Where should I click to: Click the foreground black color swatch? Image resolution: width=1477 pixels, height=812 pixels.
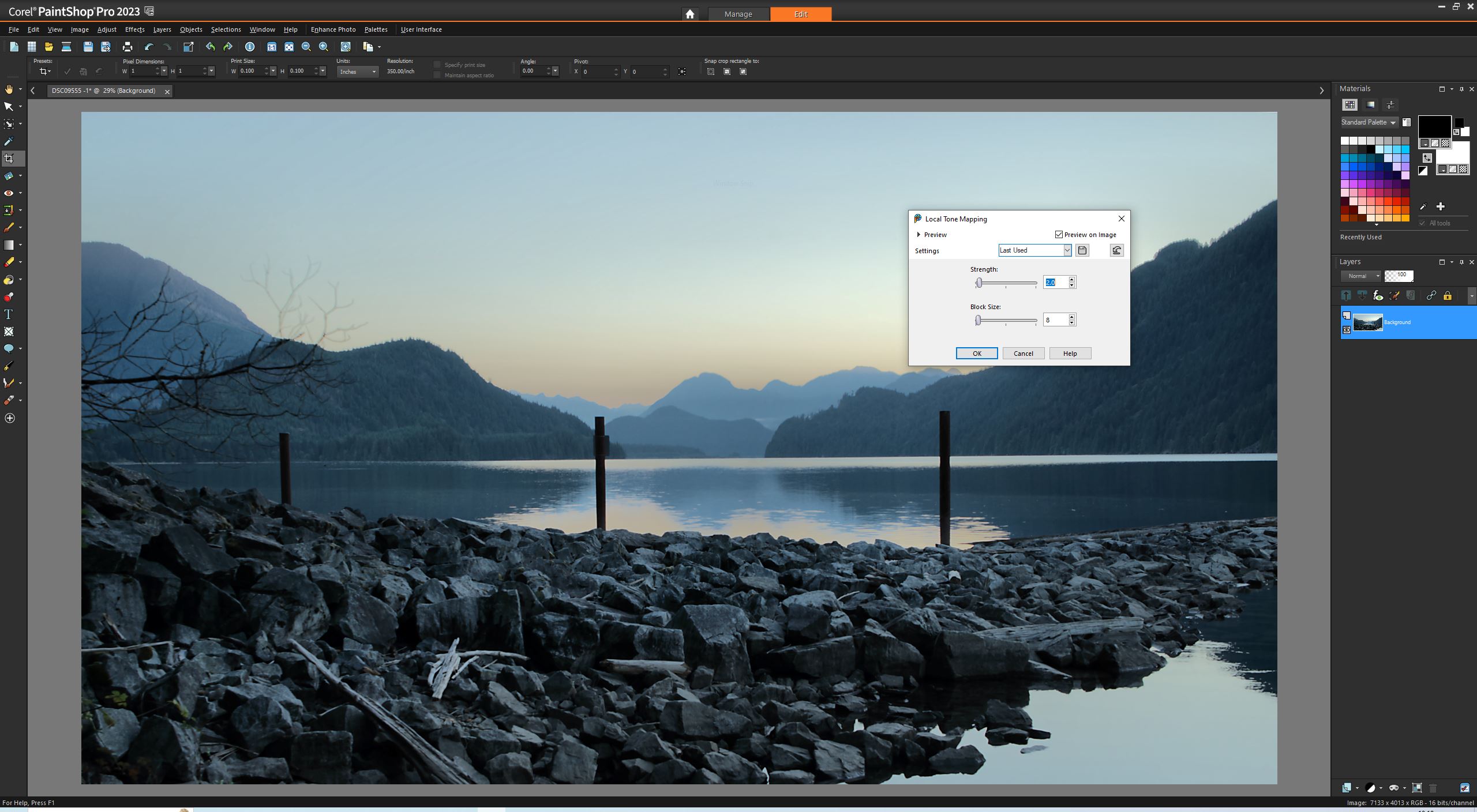(1434, 126)
